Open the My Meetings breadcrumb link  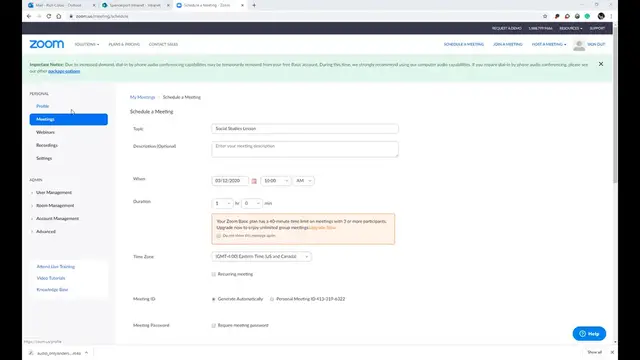click(x=142, y=98)
